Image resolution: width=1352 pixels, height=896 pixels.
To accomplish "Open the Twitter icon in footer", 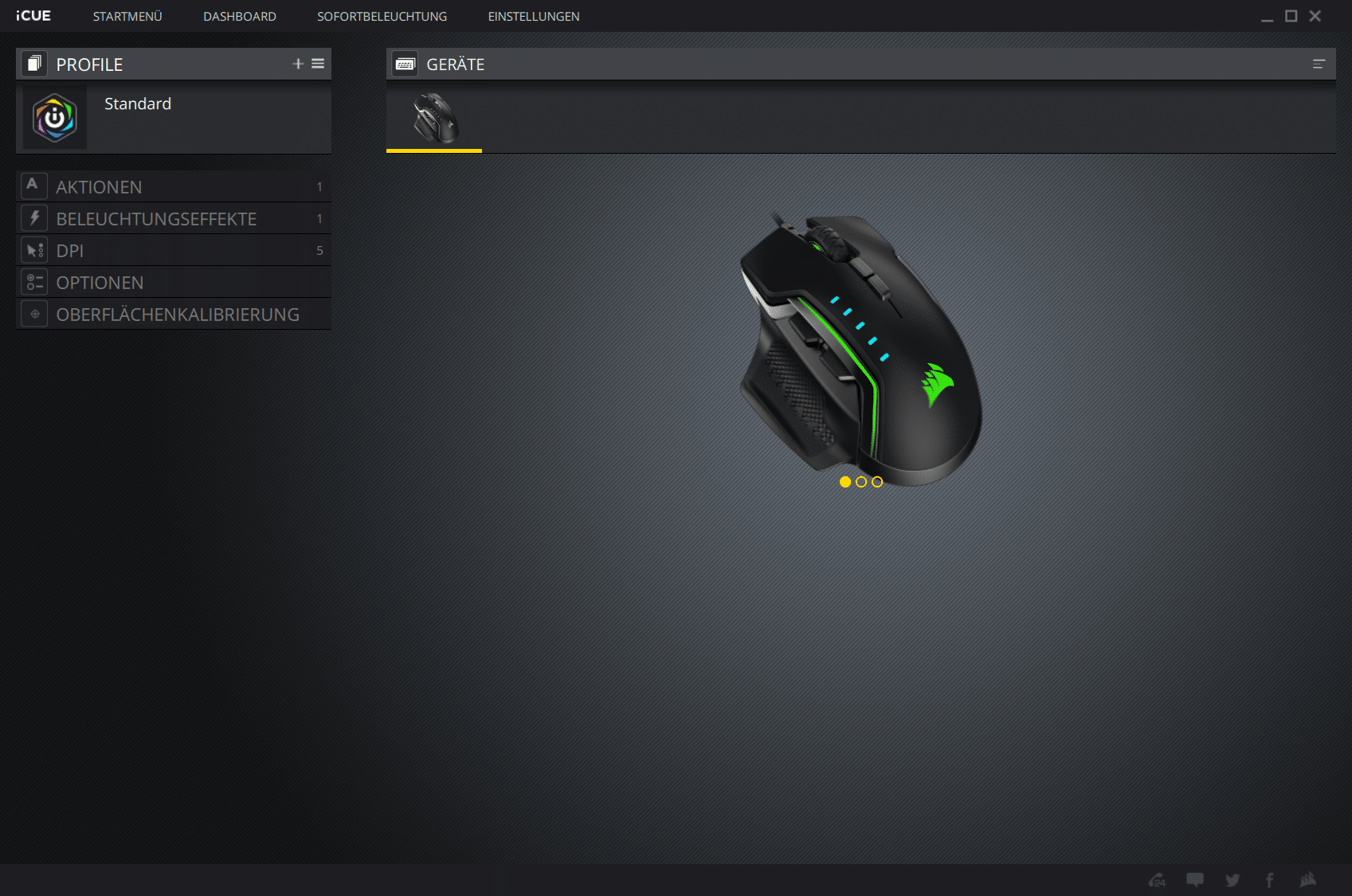I will [1232, 880].
